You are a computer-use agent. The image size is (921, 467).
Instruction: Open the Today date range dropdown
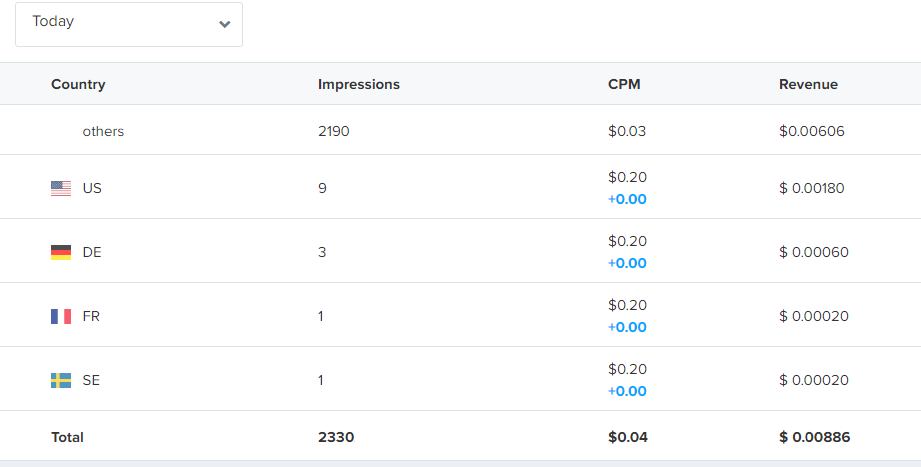click(128, 23)
